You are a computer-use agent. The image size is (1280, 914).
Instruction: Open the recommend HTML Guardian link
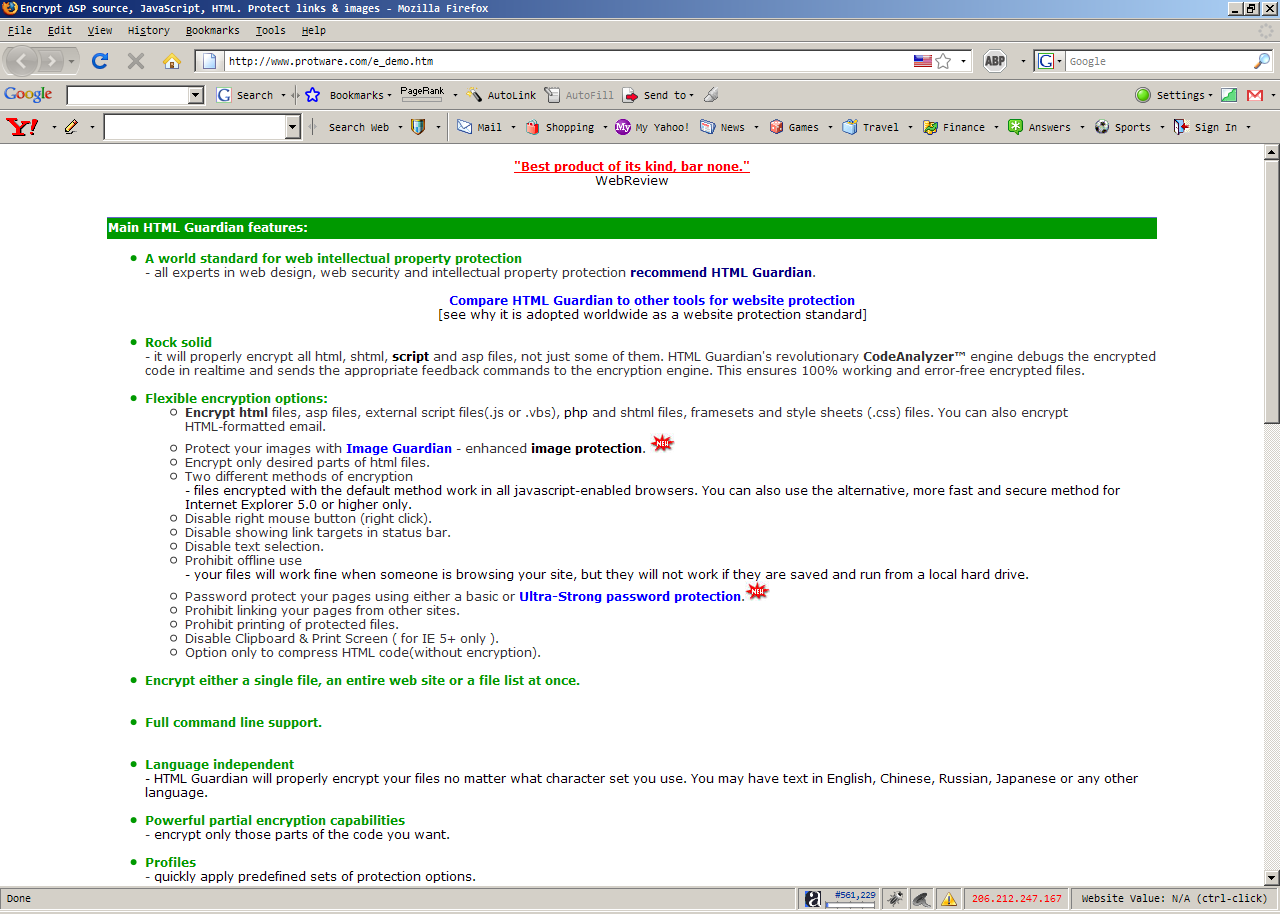pyautogui.click(x=721, y=272)
